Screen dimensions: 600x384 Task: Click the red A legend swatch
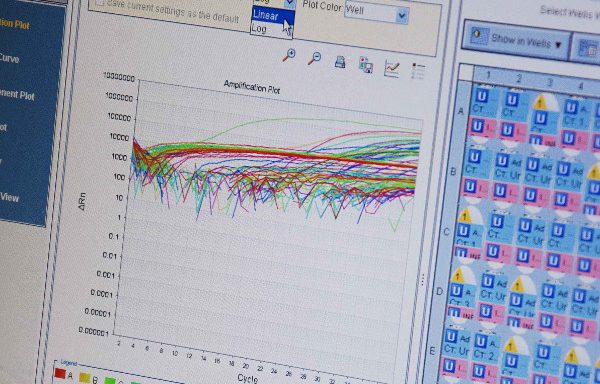[60, 373]
